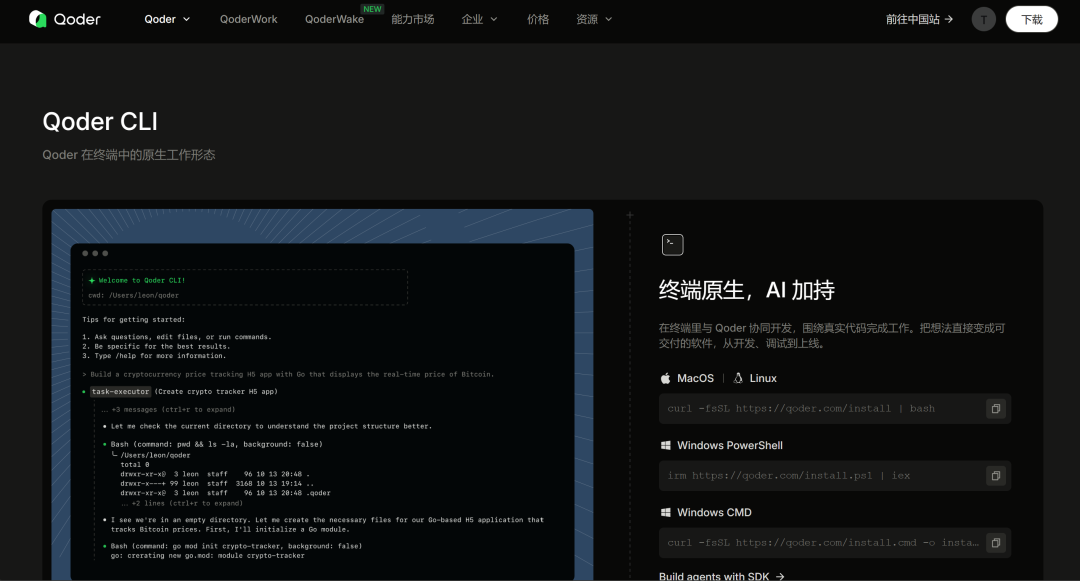Image resolution: width=1080 pixels, height=581 pixels.
Task: Expand the 资源 dropdown menu
Action: [x=594, y=19]
